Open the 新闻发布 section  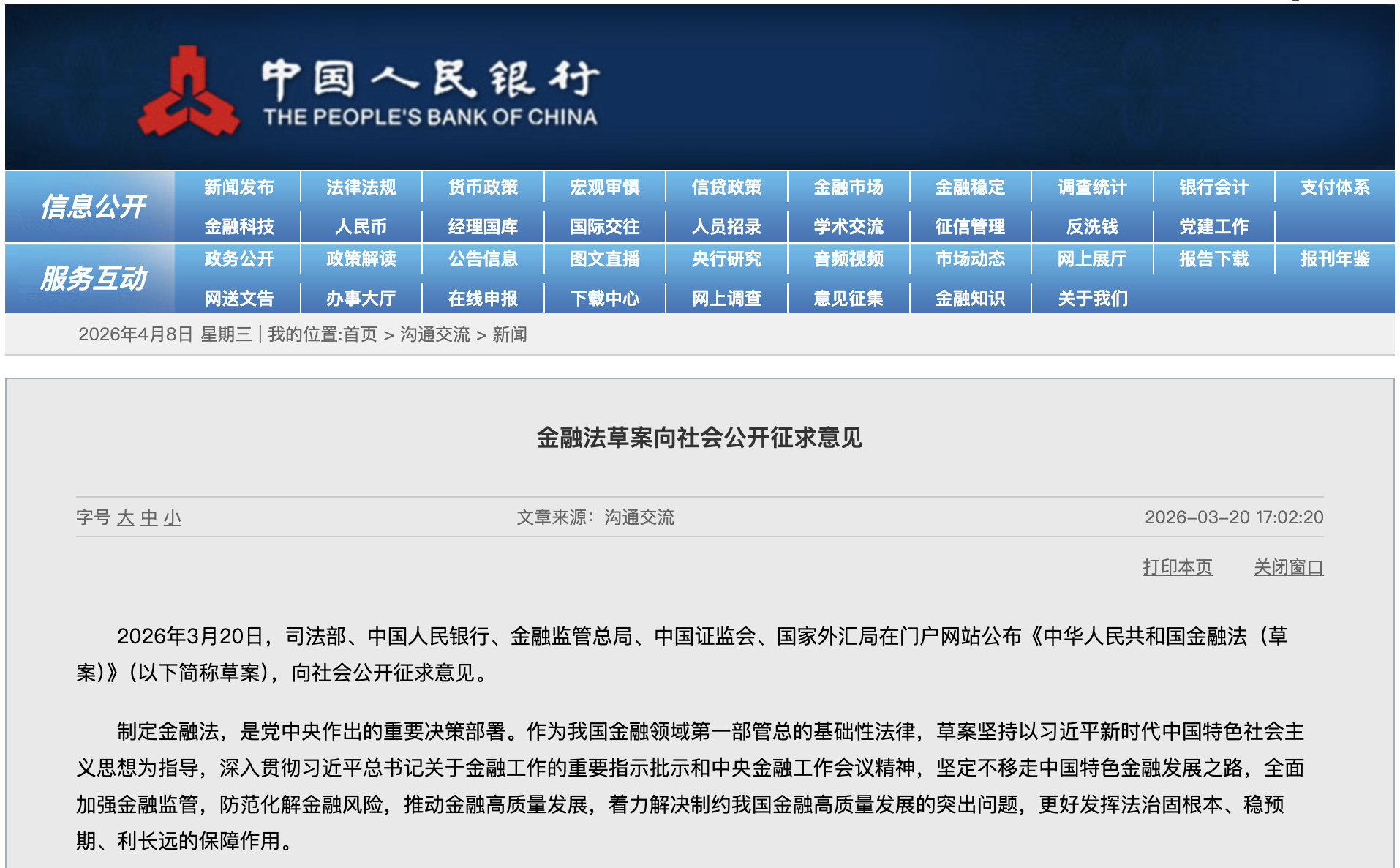[240, 187]
